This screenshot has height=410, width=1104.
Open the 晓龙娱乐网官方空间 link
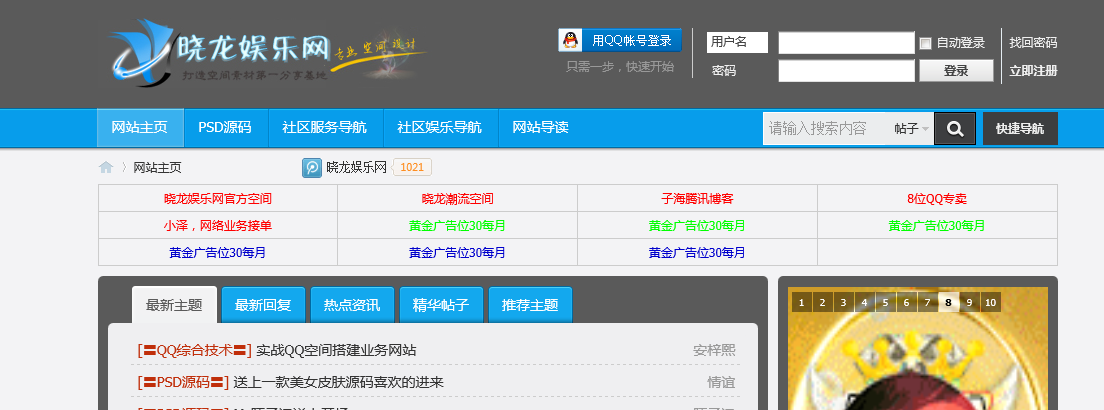218,199
